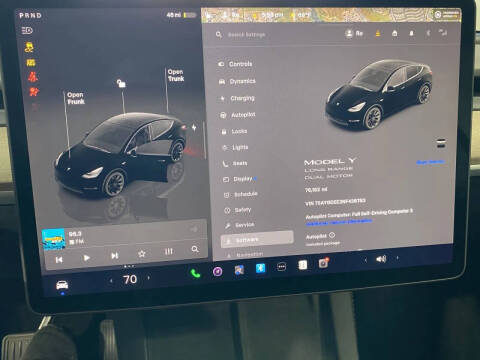Tap the Bluetooth icon in settings header

coord(428,33)
